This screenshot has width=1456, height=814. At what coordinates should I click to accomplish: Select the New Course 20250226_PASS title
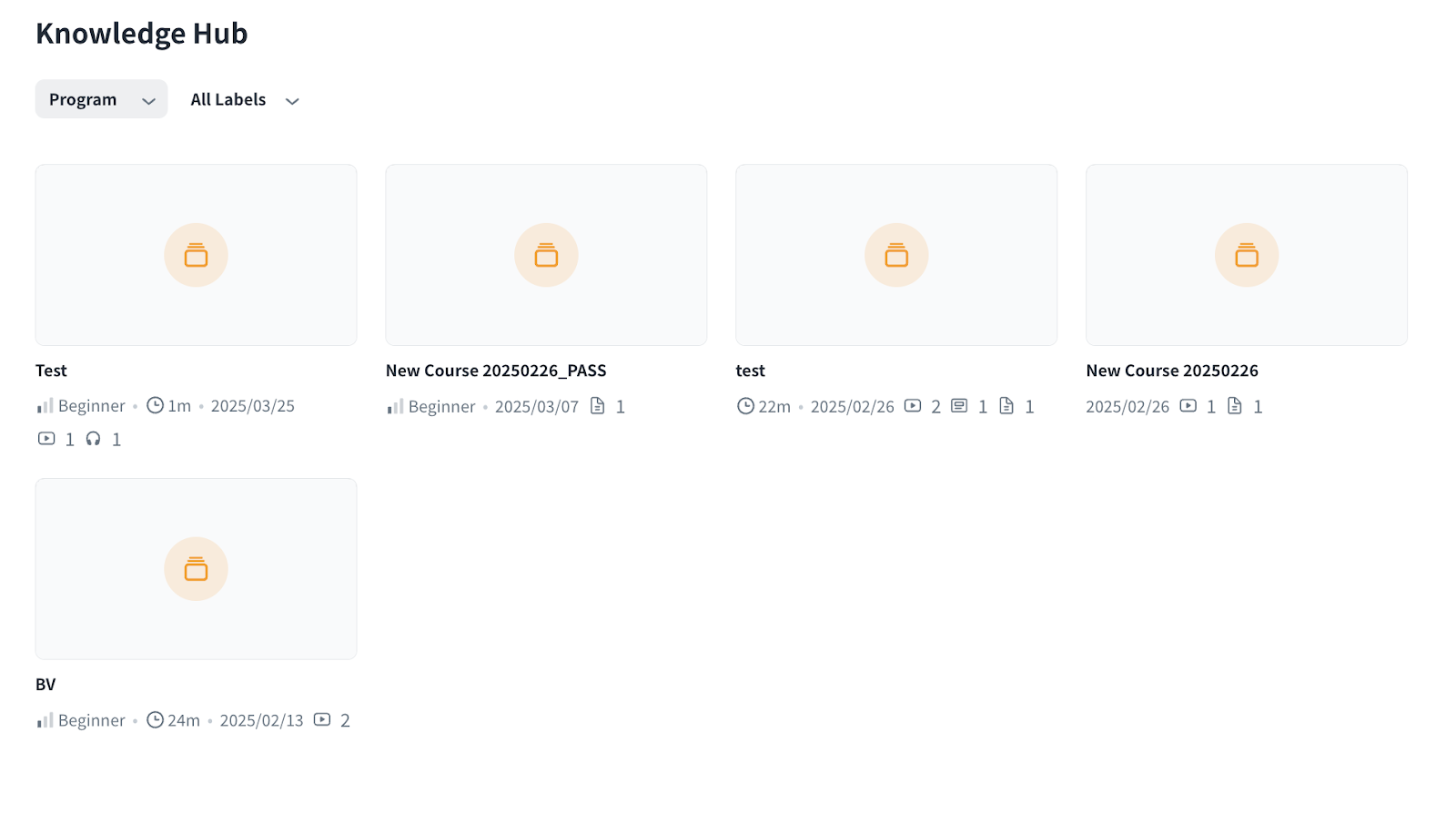(x=496, y=371)
